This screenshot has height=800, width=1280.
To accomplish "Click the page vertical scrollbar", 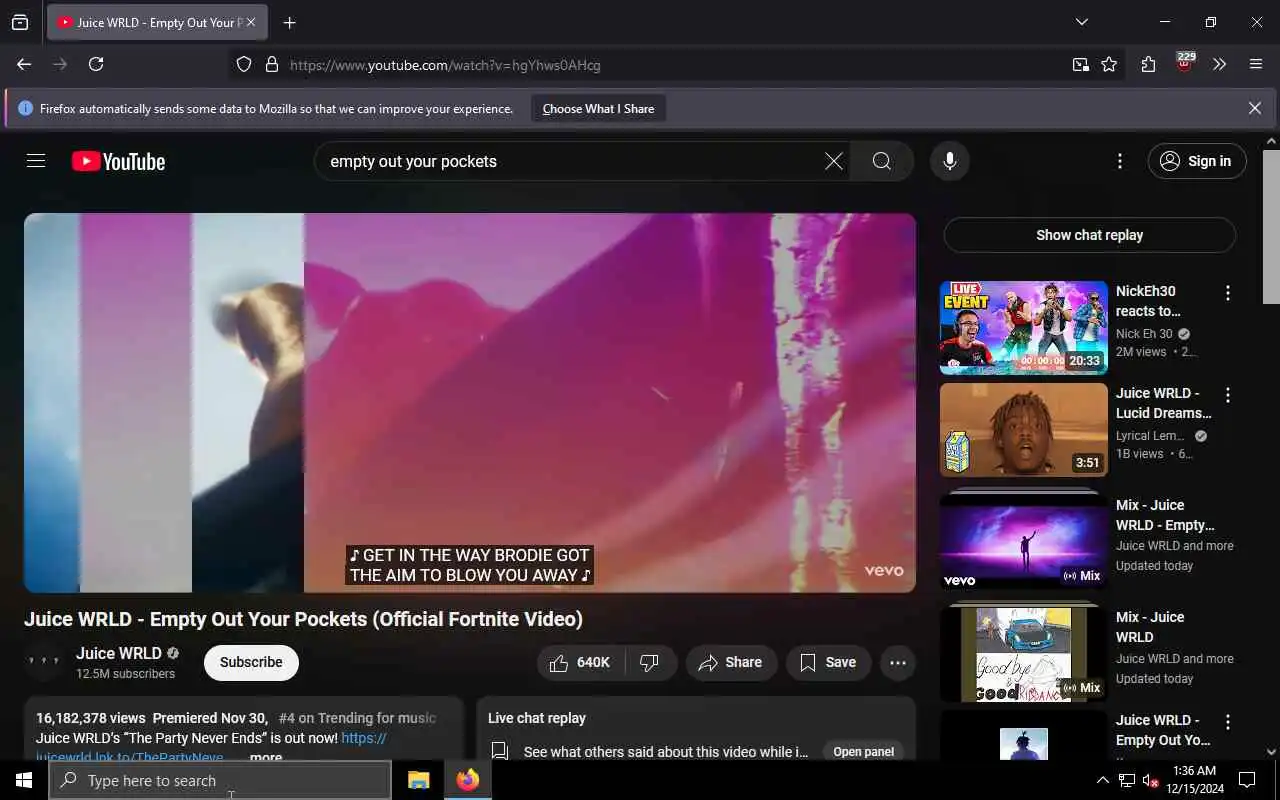I will pyautogui.click(x=1271, y=225).
